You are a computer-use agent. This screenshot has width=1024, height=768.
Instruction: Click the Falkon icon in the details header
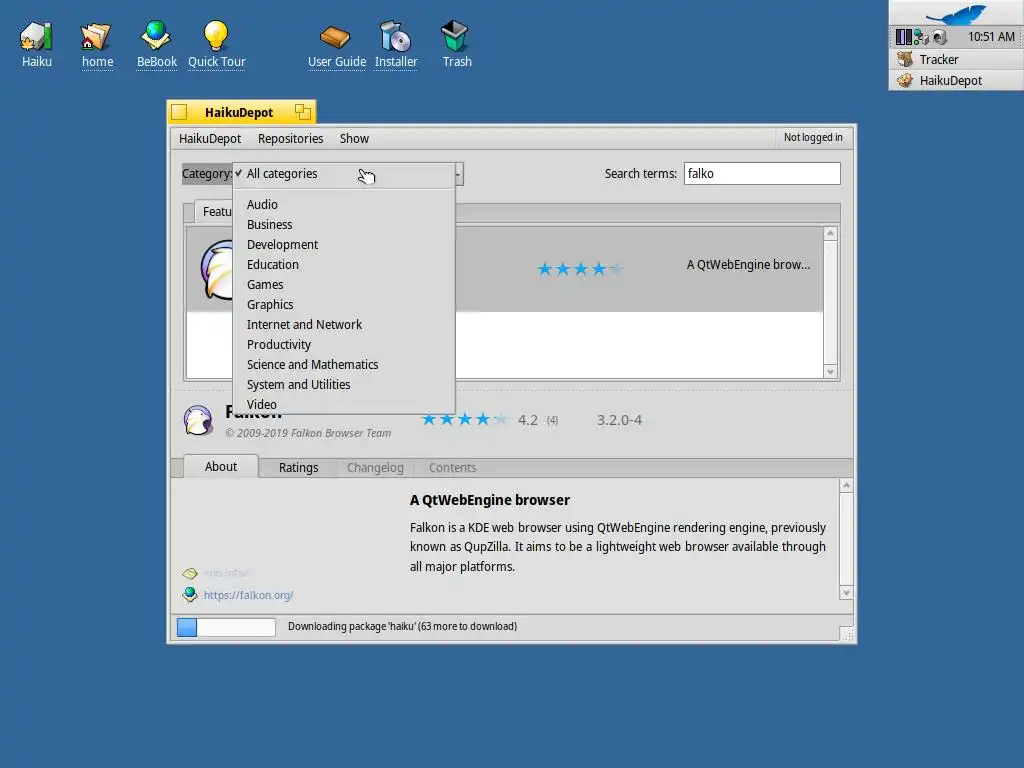point(198,420)
